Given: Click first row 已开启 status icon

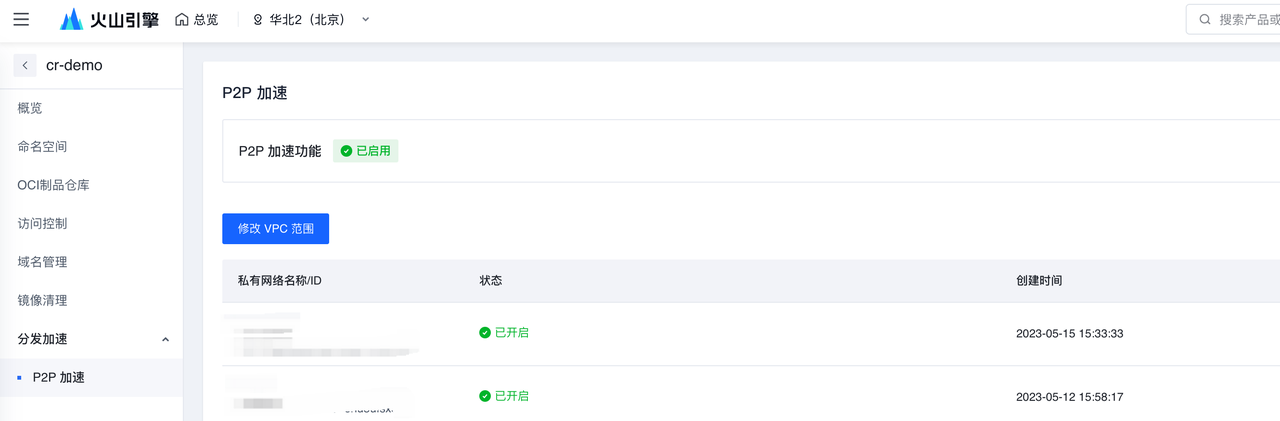Looking at the screenshot, I should (485, 333).
